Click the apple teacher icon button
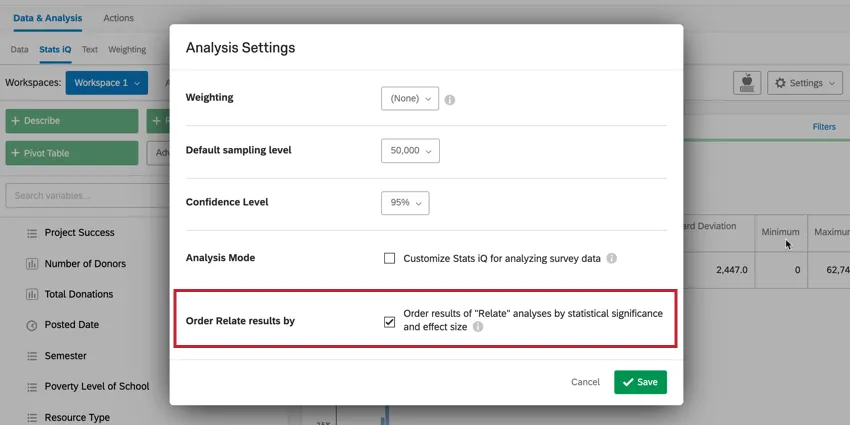This screenshot has height=425, width=850. pyautogui.click(x=746, y=83)
